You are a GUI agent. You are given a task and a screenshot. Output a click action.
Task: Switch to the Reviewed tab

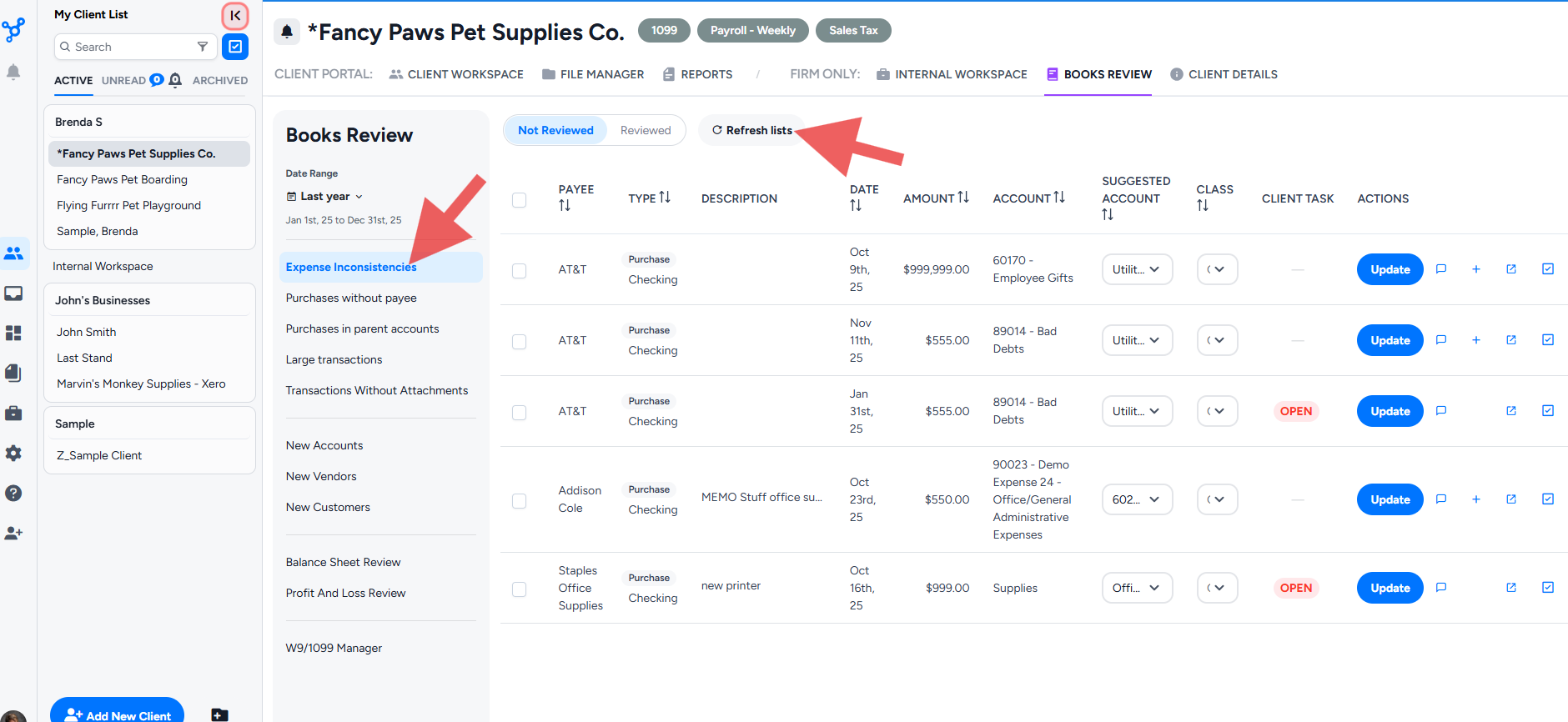pyautogui.click(x=645, y=130)
